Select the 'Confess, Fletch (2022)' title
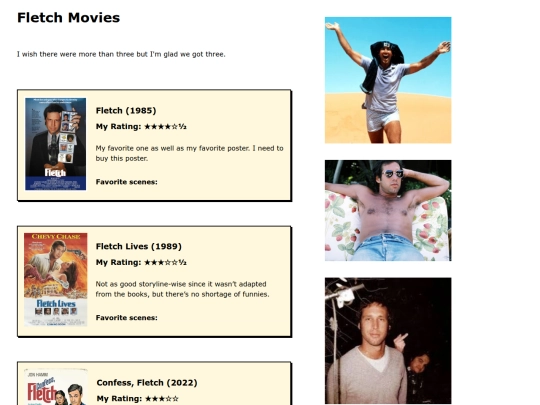 point(147,383)
